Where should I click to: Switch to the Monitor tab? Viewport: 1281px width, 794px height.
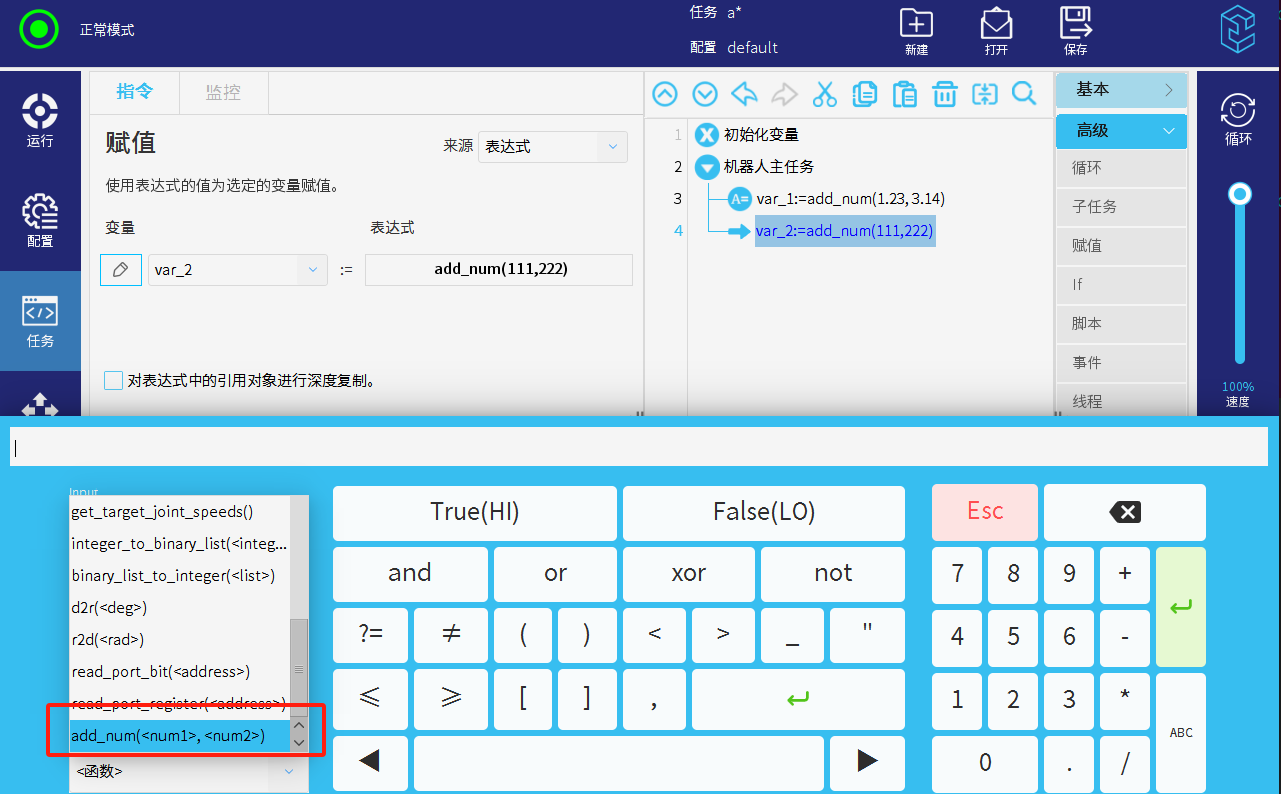pos(223,92)
